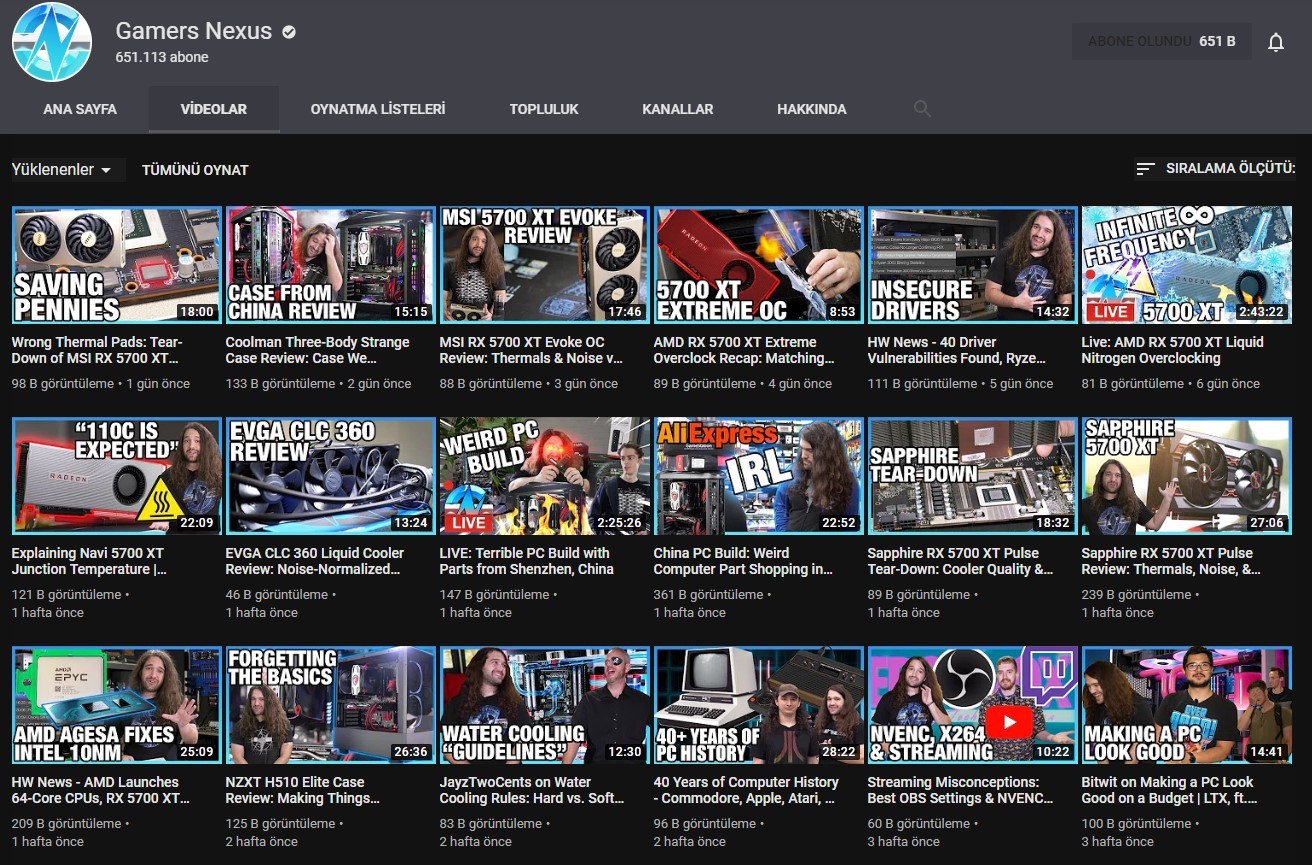Click the sort icon beside SIRALAMA ÖLÇÜTÜ
Viewport: 1312px width, 865px height.
tap(1145, 169)
